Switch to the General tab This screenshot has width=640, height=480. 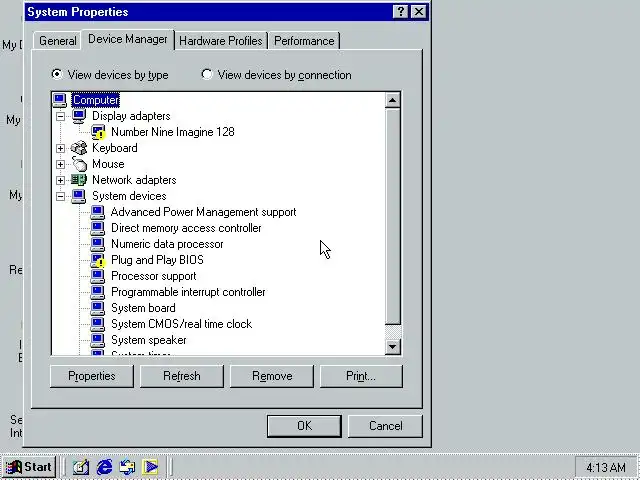58,41
